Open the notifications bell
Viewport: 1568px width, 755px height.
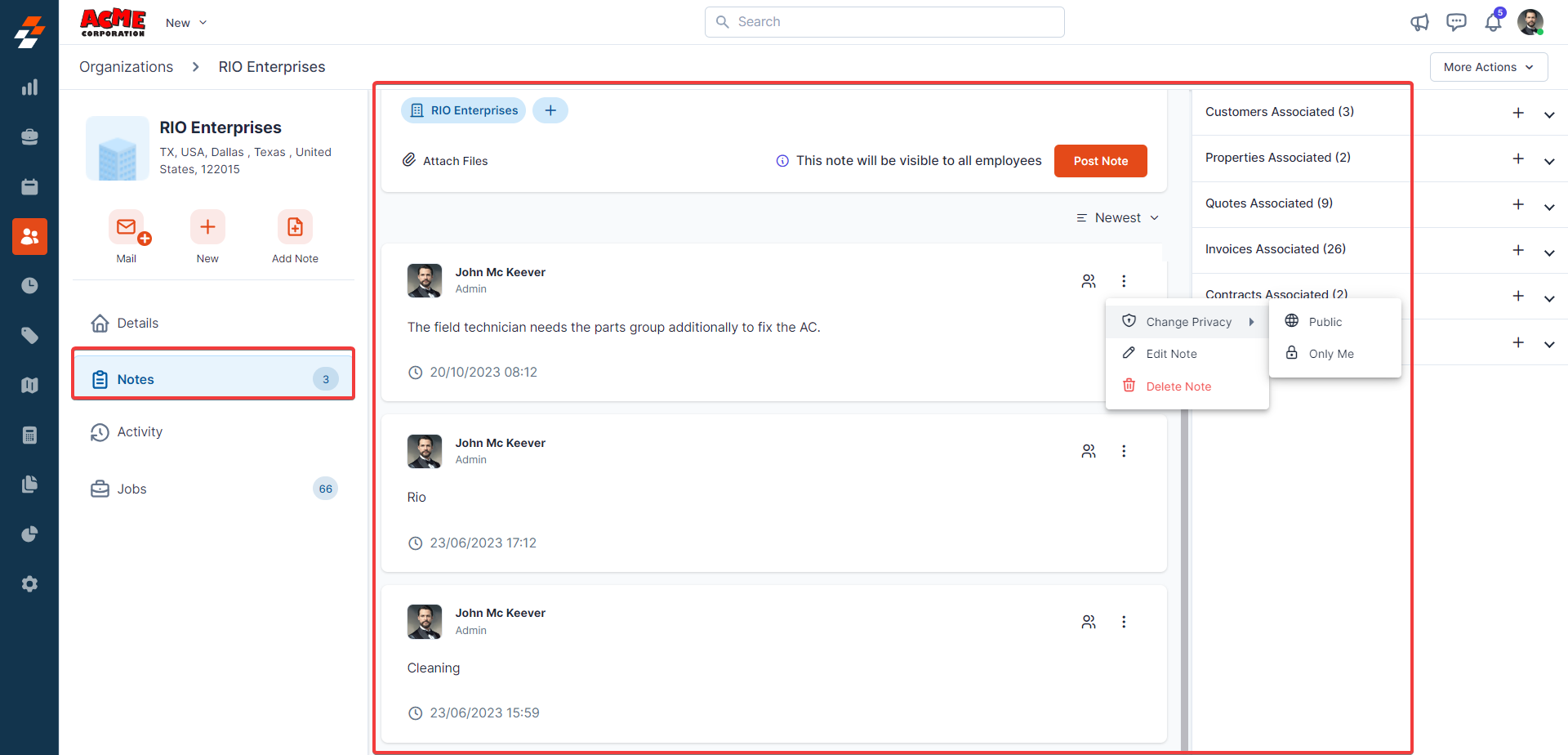click(x=1494, y=21)
